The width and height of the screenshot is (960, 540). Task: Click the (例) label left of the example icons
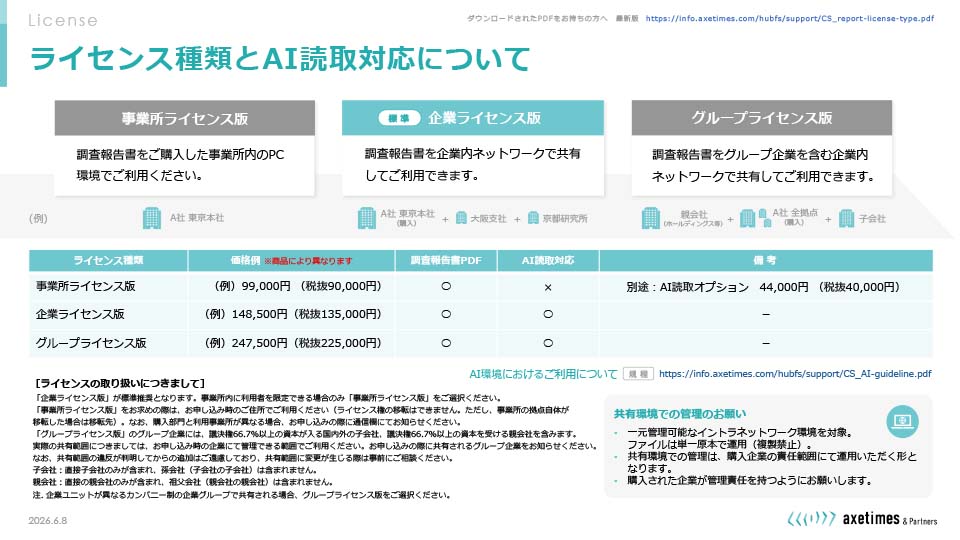[38, 218]
